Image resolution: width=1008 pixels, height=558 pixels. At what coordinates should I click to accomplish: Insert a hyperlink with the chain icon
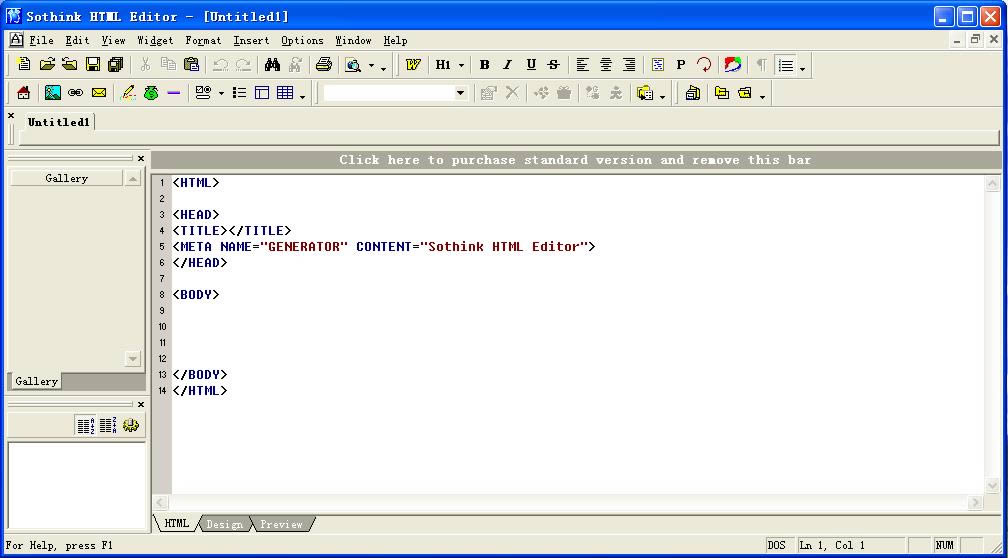click(x=75, y=93)
